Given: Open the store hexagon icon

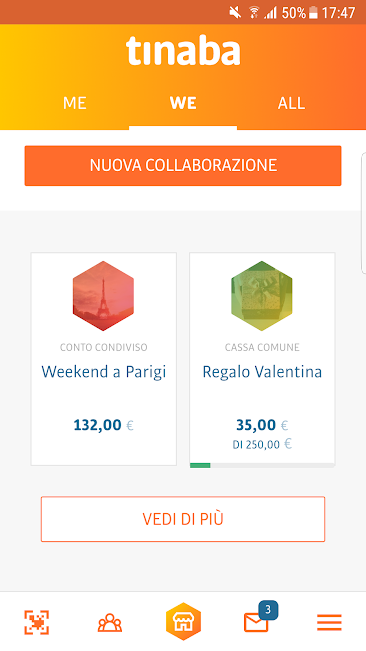Looking at the screenshot, I should (183, 622).
